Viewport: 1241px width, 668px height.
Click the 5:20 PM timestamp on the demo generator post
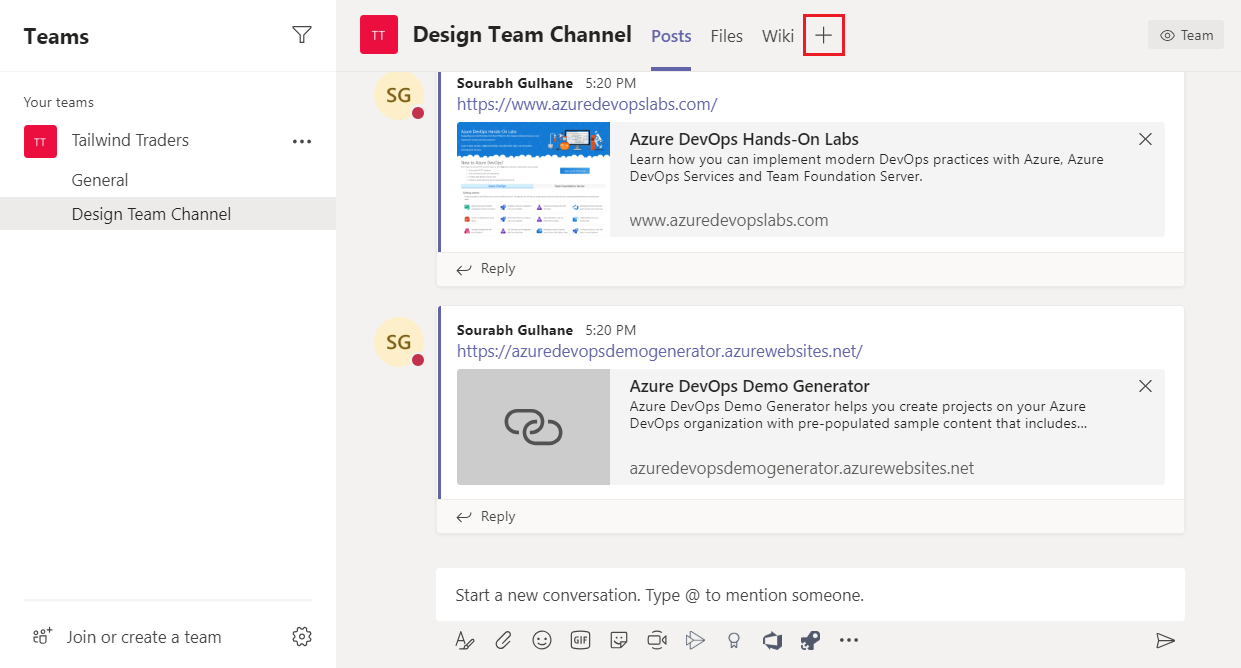611,330
